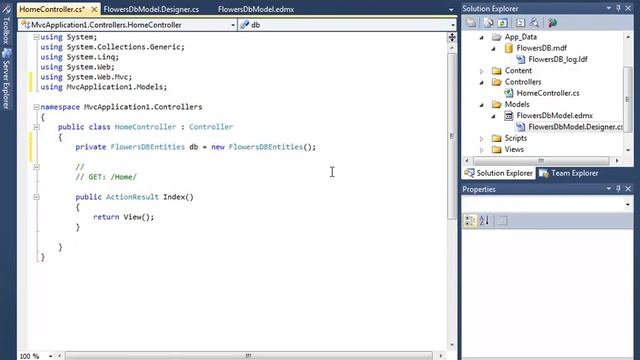Image resolution: width=640 pixels, height=360 pixels.
Task: Select FlowersDbModel.Designer.cs in Solution Explorer tree
Action: click(x=576, y=127)
